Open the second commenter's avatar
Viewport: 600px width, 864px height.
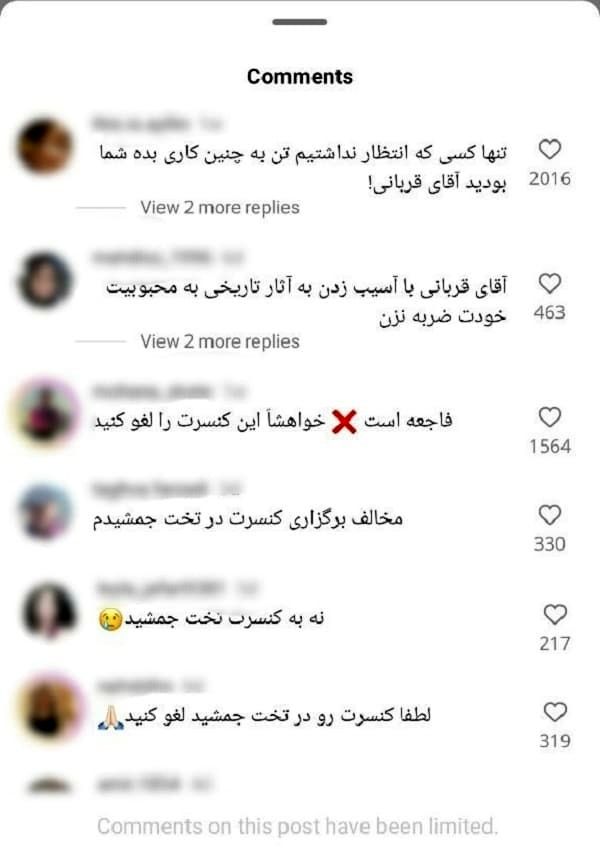click(45, 280)
